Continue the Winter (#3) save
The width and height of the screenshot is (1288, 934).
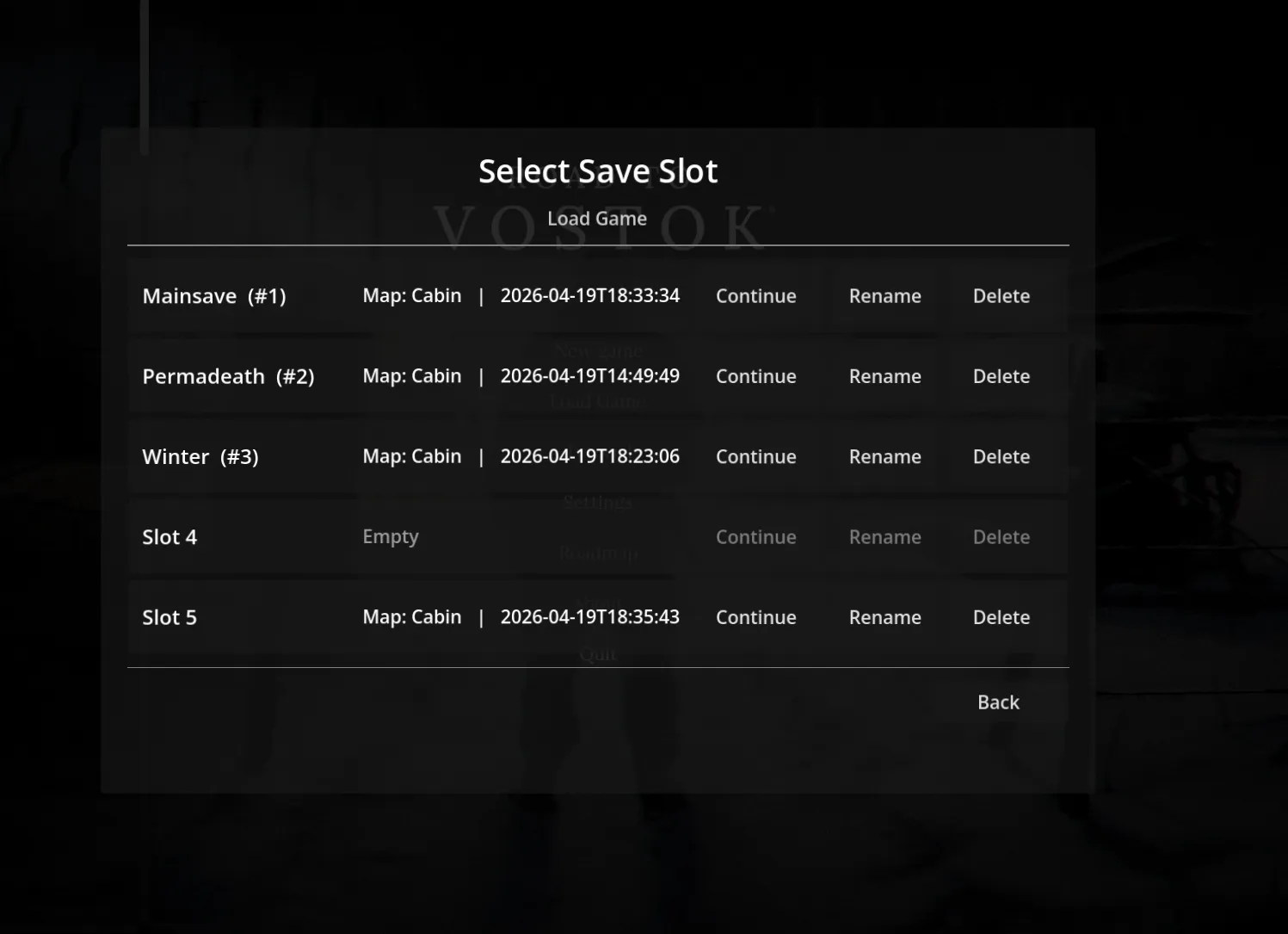coord(755,457)
